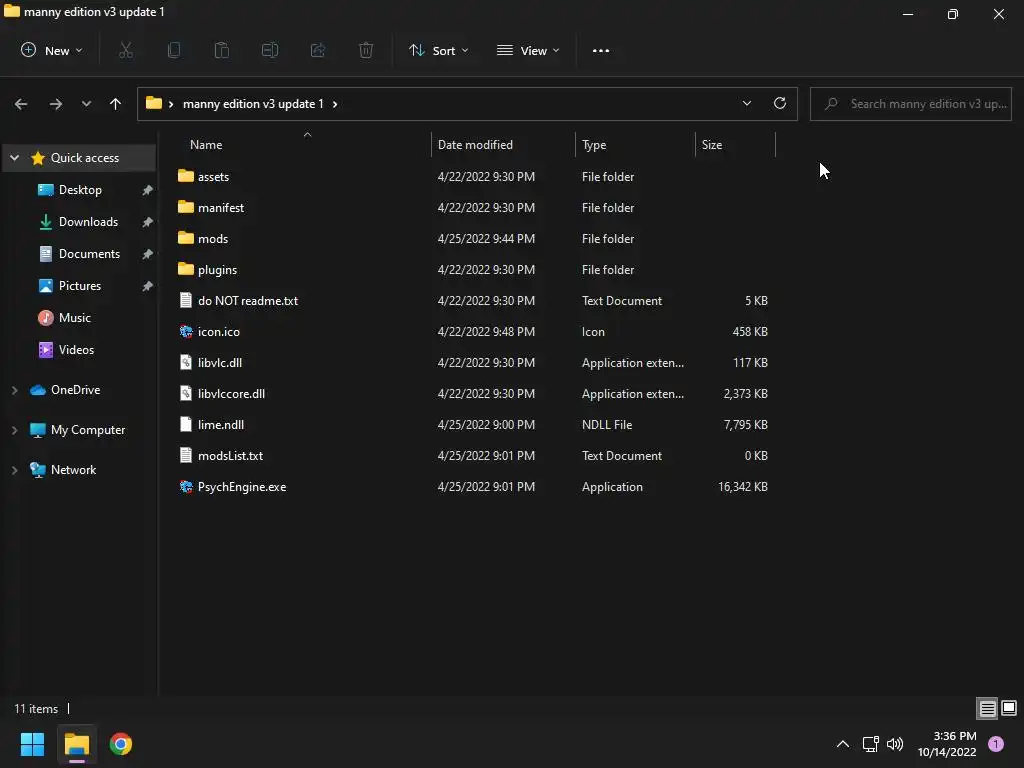The width and height of the screenshot is (1024, 768).
Task: Open the volume speaker control
Action: click(x=895, y=744)
